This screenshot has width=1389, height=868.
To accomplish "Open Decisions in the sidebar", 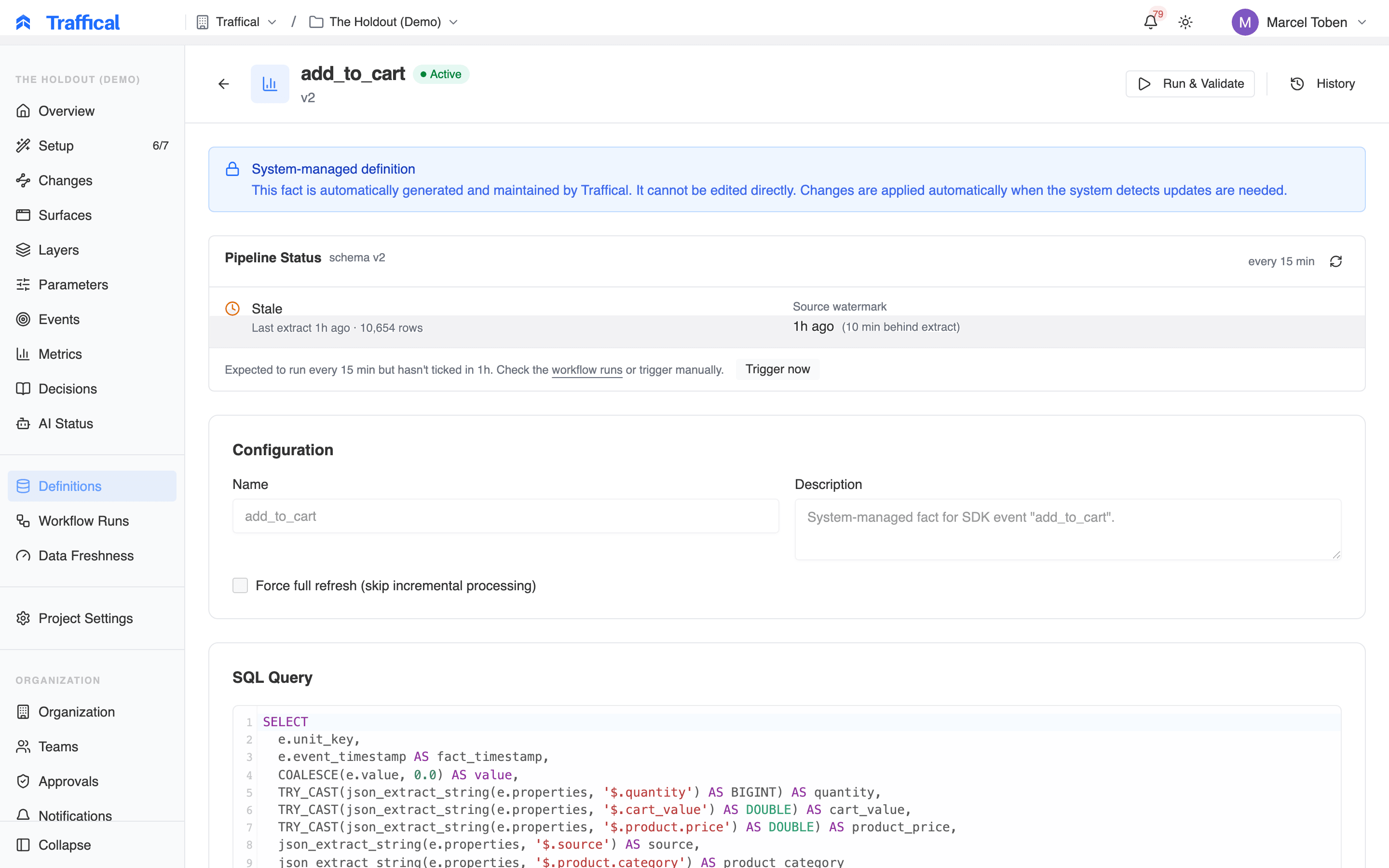I will (x=92, y=389).
